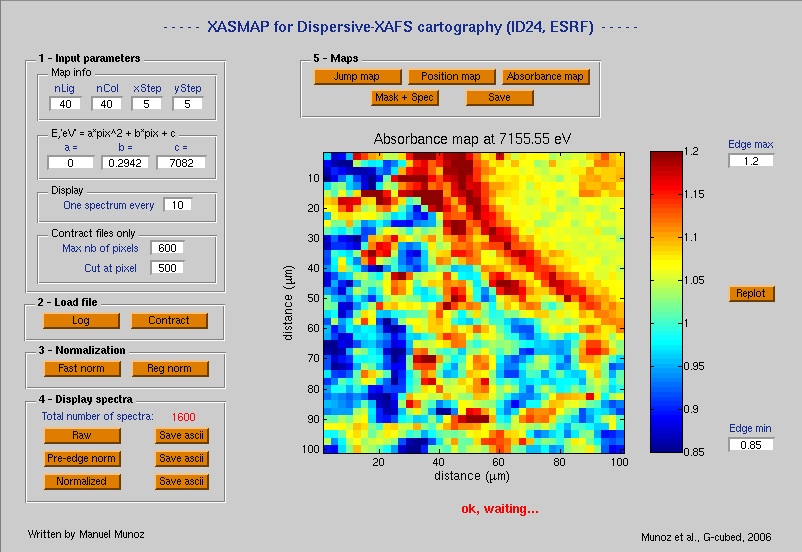The image size is (802, 552).
Task: Click Save in the Maps panel
Action: coord(499,98)
